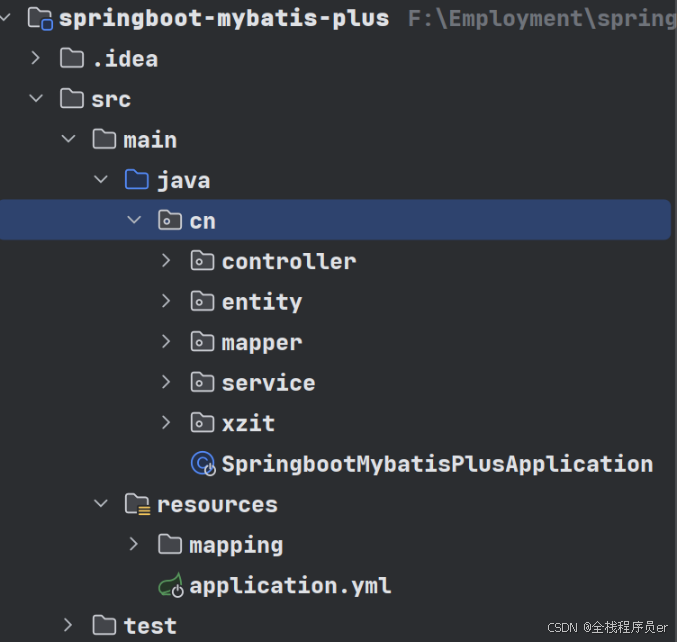Expand the test folder

(x=68, y=625)
